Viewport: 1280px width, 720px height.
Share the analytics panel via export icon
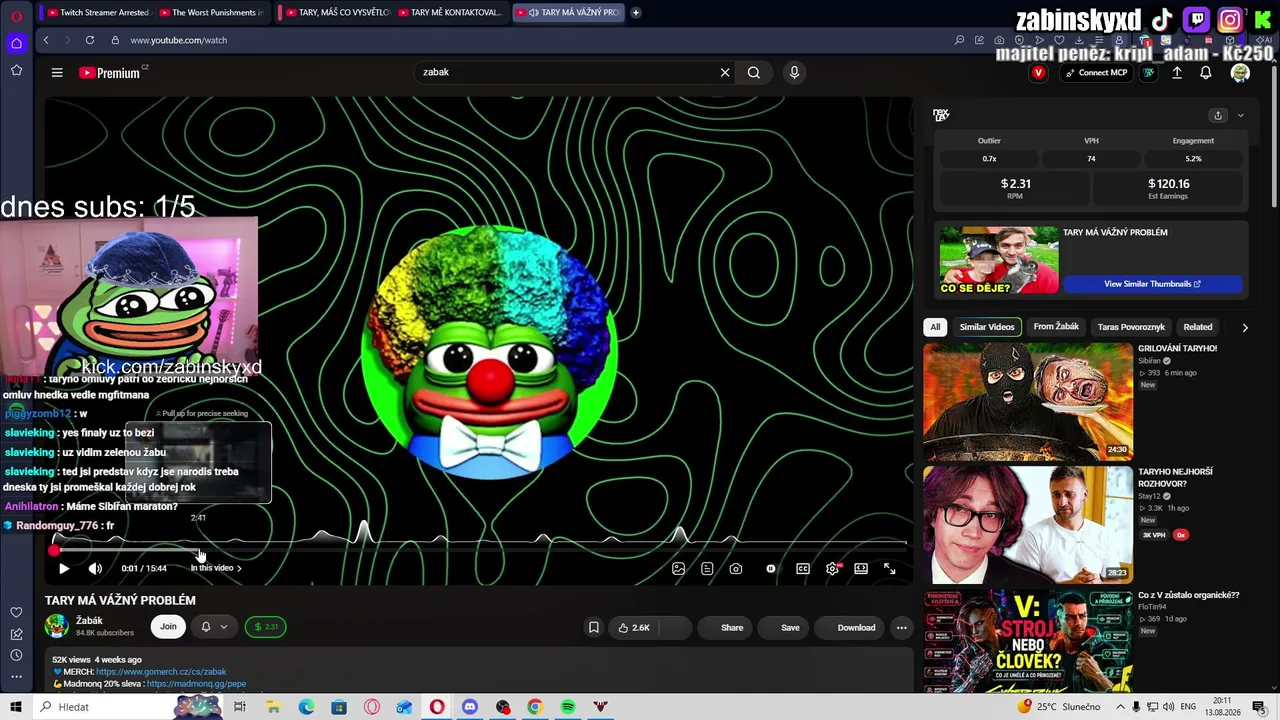(1218, 115)
